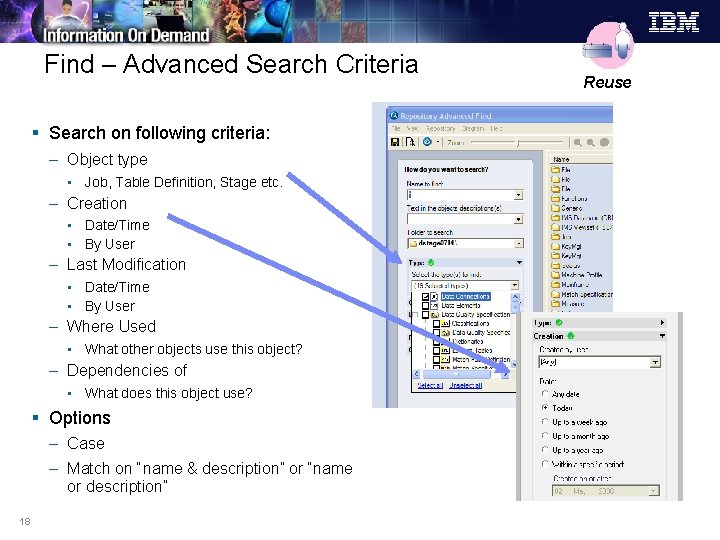Image resolution: width=720 pixels, height=540 pixels.
Task: Open the small arrow beside the blue toolbar icon
Action: pyautogui.click(x=438, y=142)
